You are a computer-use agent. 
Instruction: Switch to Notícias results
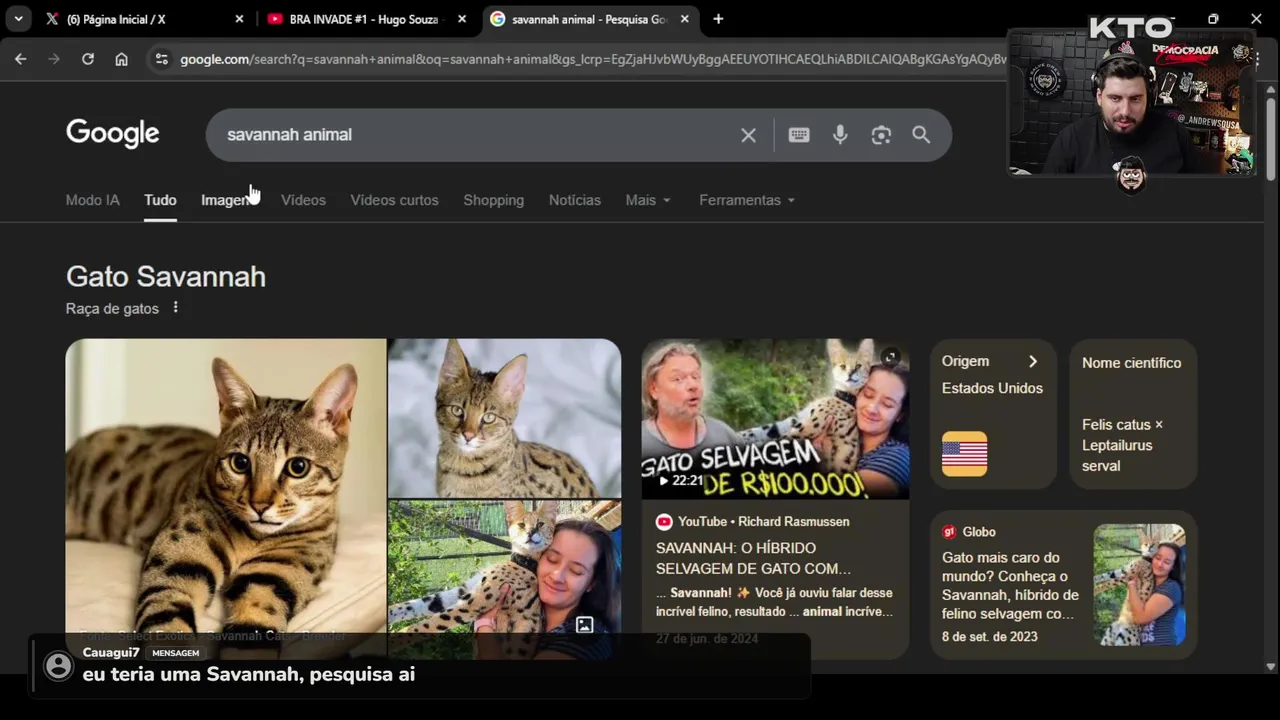pyautogui.click(x=575, y=200)
